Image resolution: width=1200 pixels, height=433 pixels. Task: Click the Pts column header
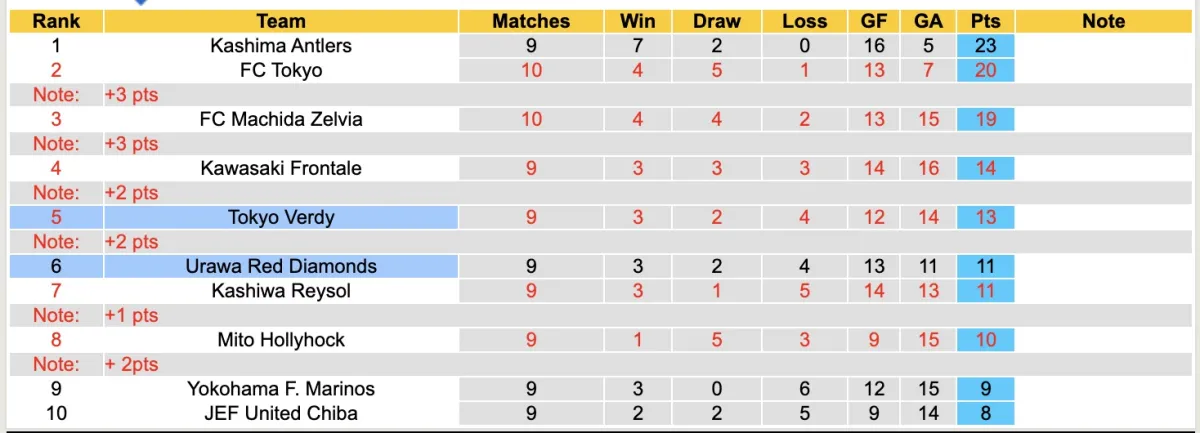(986, 21)
